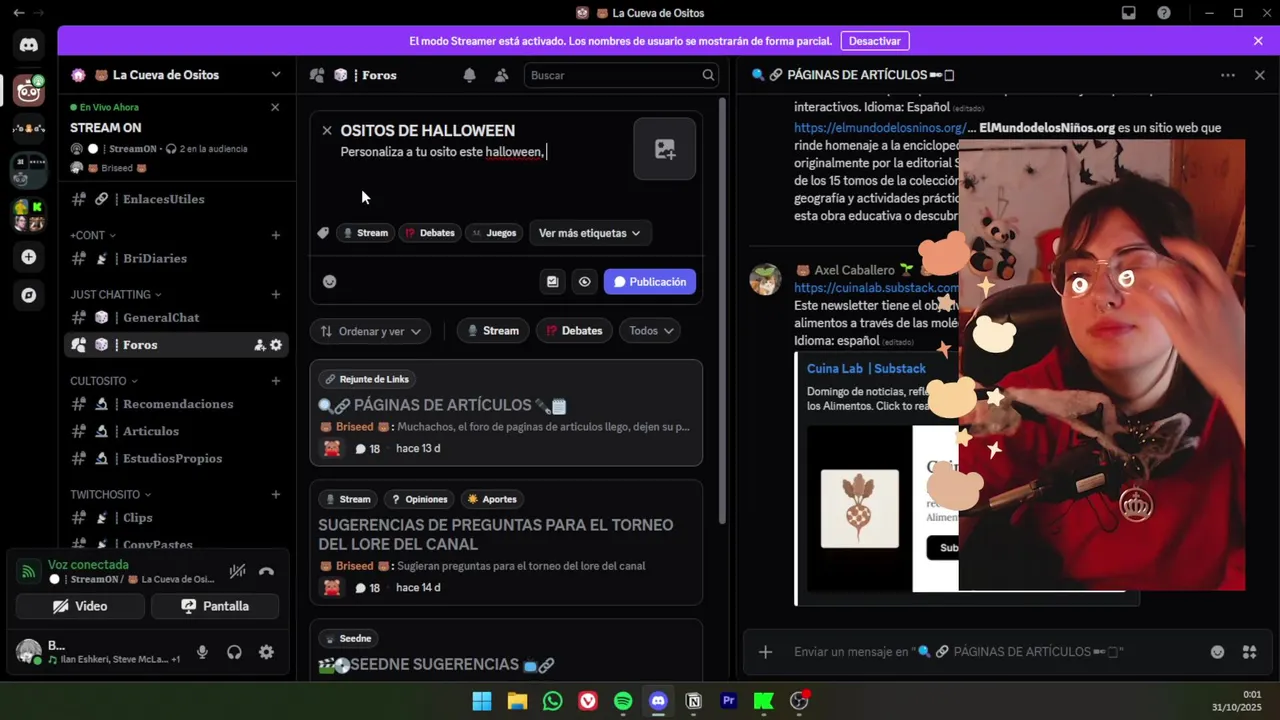Screen dimensions: 1280x720
Task: Open the Articulos channel
Action: [x=176, y=431]
